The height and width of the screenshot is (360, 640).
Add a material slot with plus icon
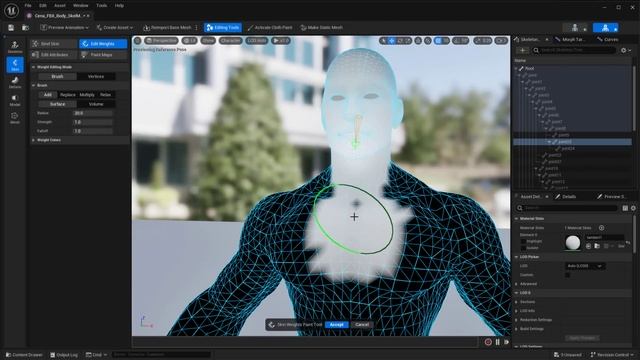[x=601, y=228]
